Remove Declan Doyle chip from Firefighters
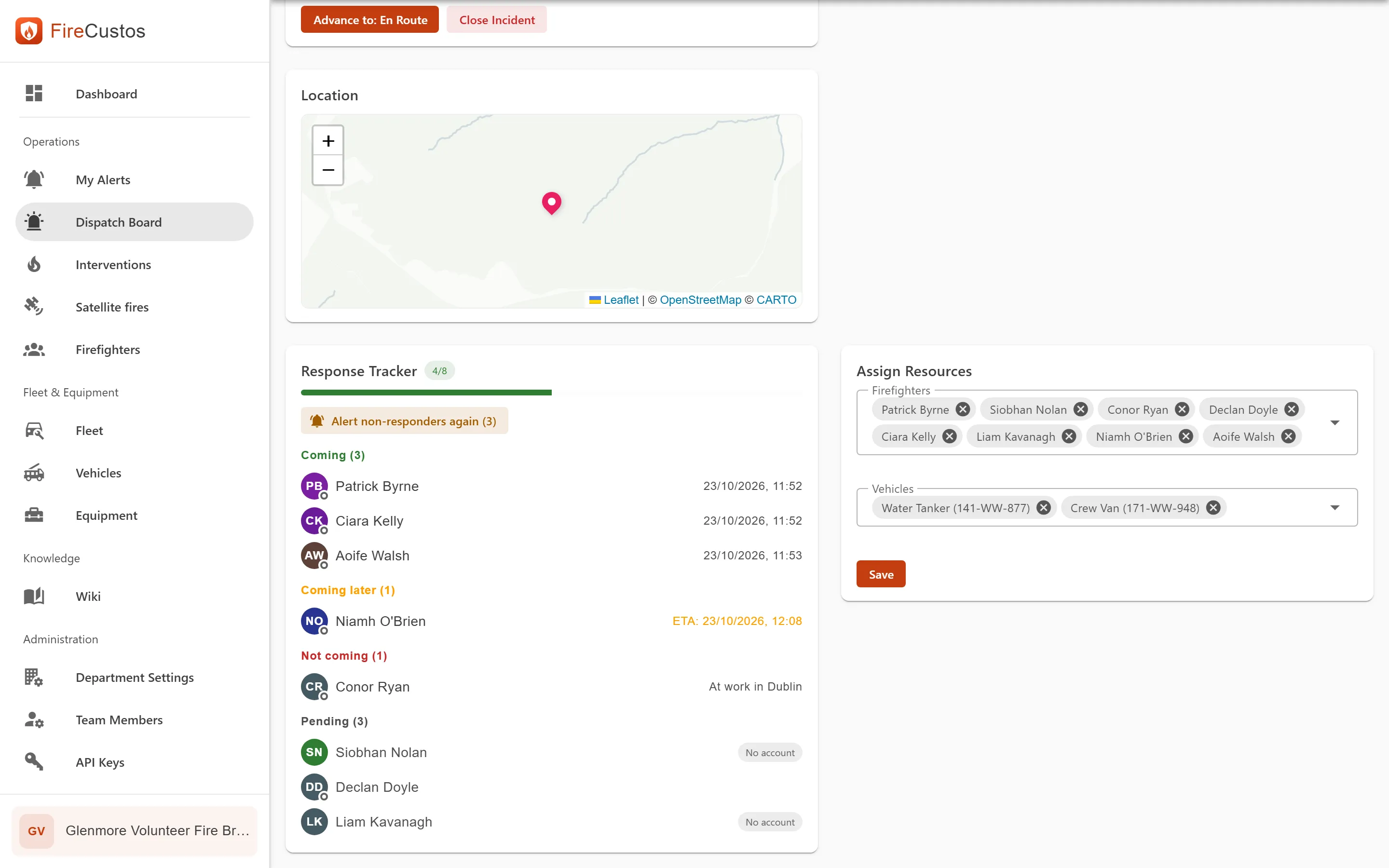 click(x=1292, y=409)
